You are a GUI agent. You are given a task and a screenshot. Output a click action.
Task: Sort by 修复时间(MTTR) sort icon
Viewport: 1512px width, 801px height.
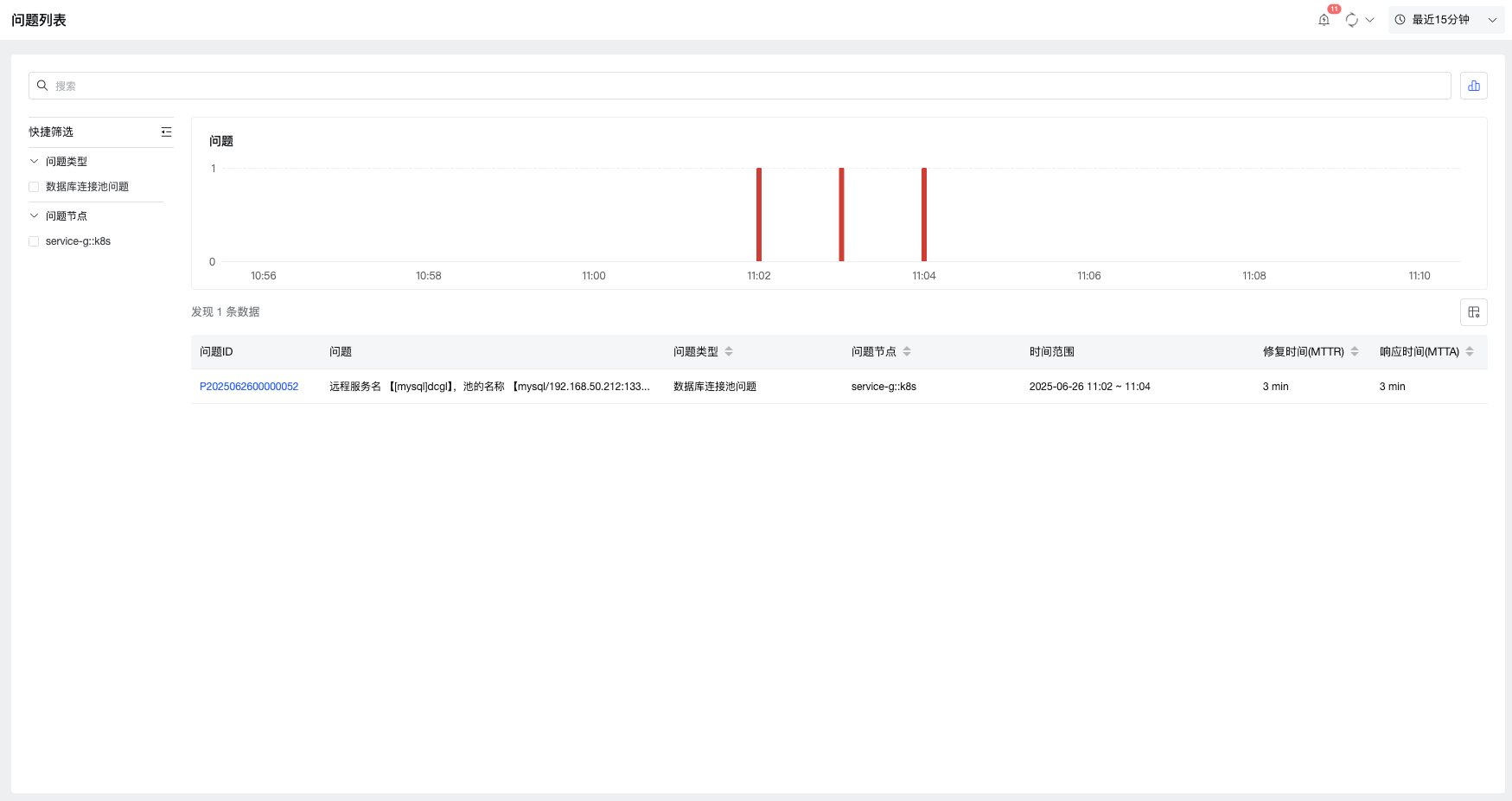1355,351
